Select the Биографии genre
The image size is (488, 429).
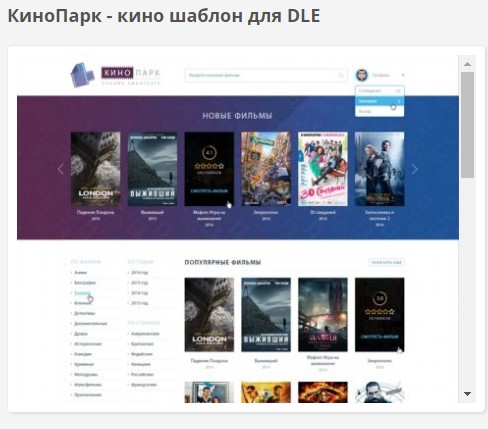point(85,283)
